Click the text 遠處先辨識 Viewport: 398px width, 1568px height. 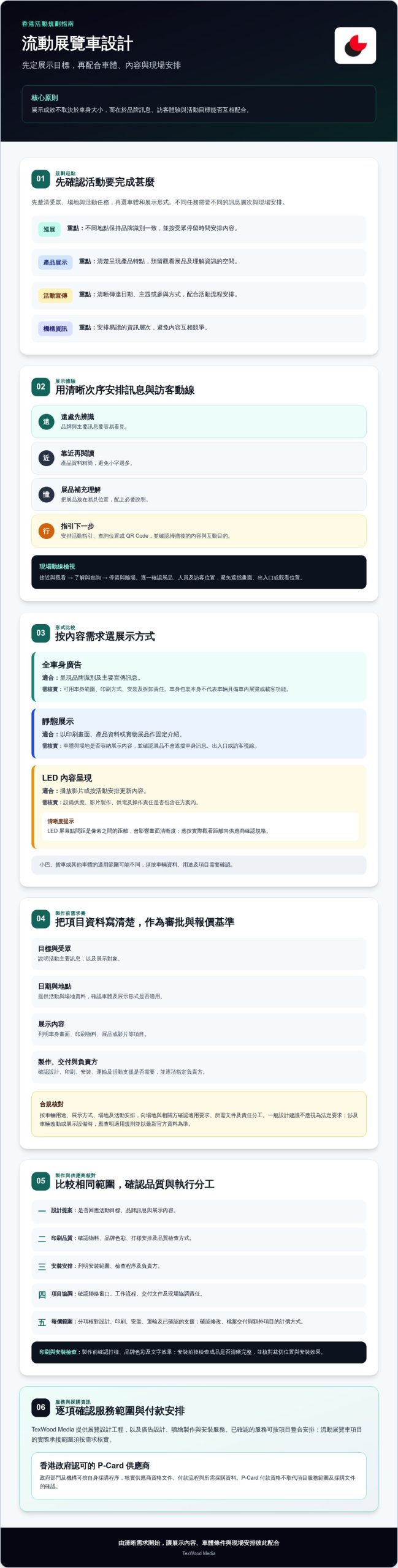(x=77, y=417)
